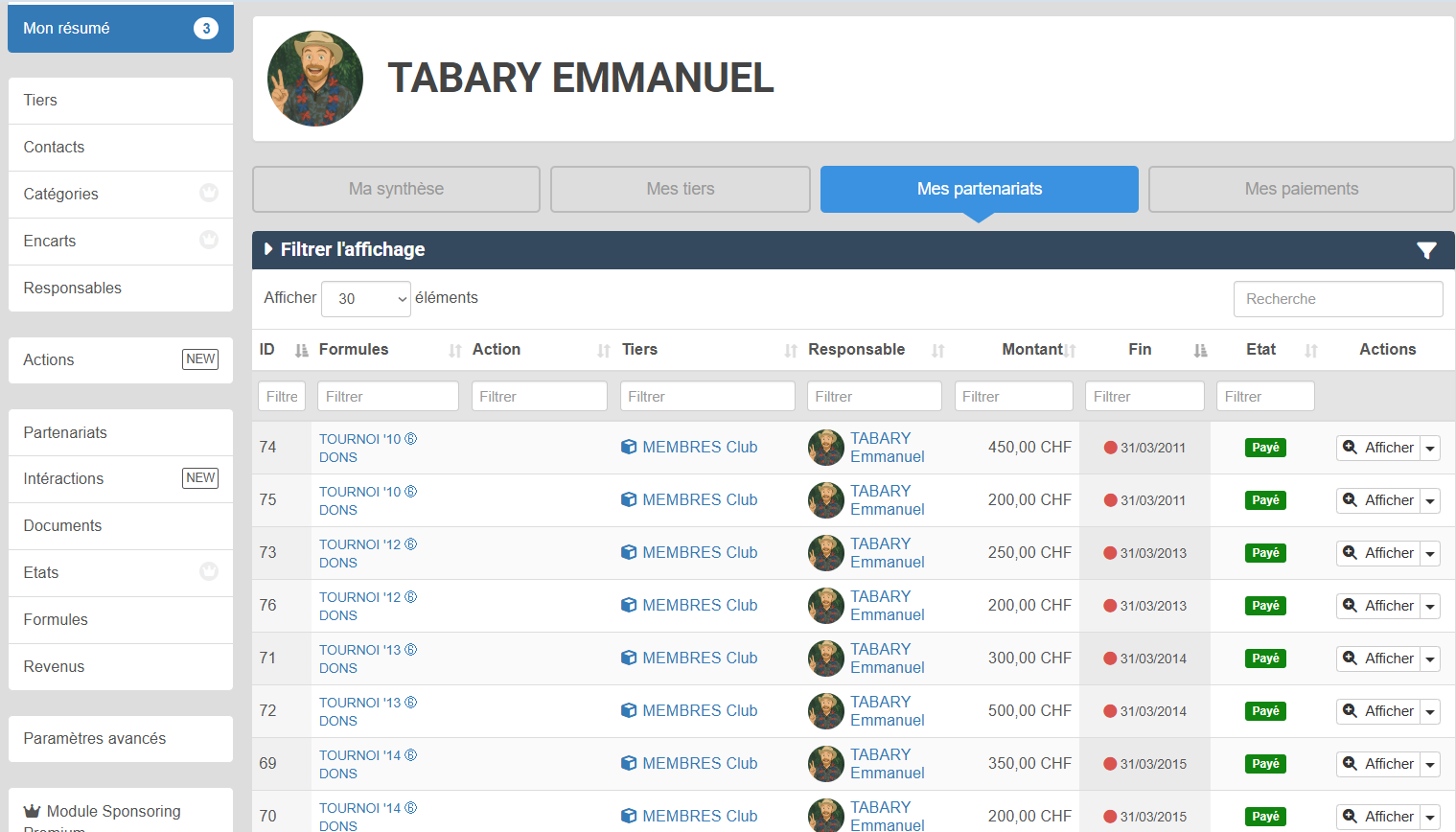This screenshot has width=1456, height=832.
Task: Open the elements-per-page dropdown showing 30
Action: pyautogui.click(x=366, y=299)
